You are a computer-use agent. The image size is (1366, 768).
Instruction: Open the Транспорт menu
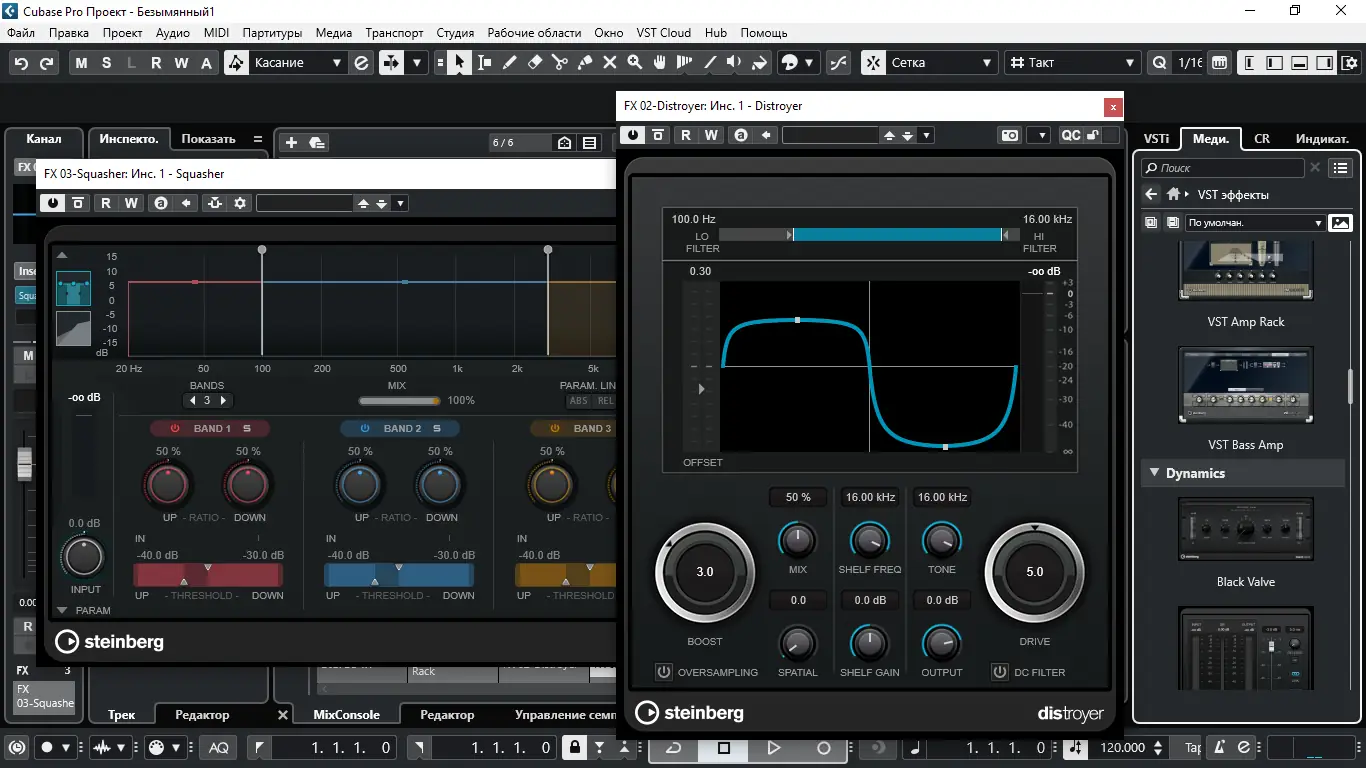click(x=394, y=33)
